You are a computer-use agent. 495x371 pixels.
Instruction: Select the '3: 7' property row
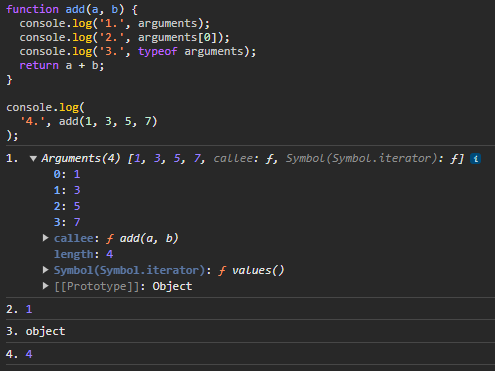click(67, 222)
